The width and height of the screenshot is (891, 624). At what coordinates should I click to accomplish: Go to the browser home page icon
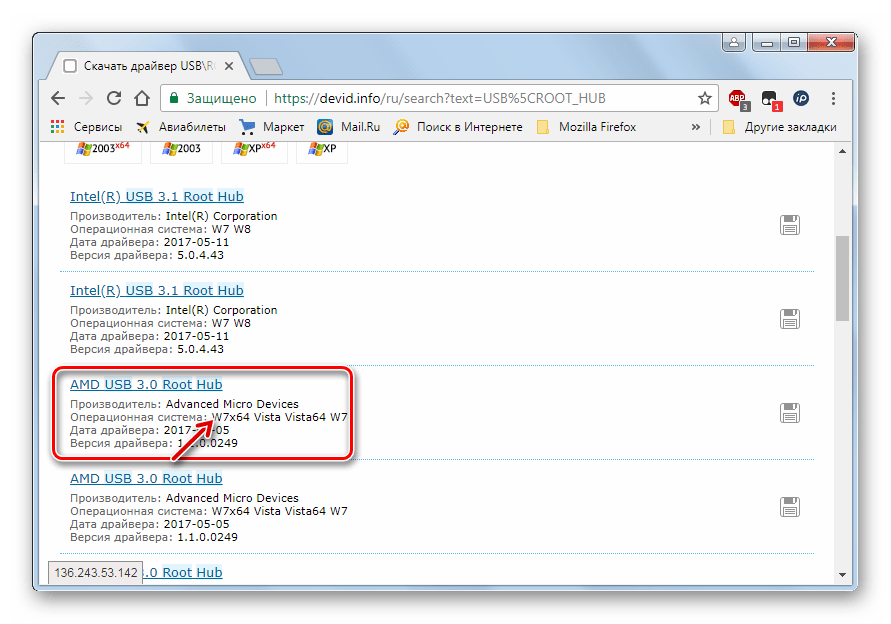tap(142, 98)
